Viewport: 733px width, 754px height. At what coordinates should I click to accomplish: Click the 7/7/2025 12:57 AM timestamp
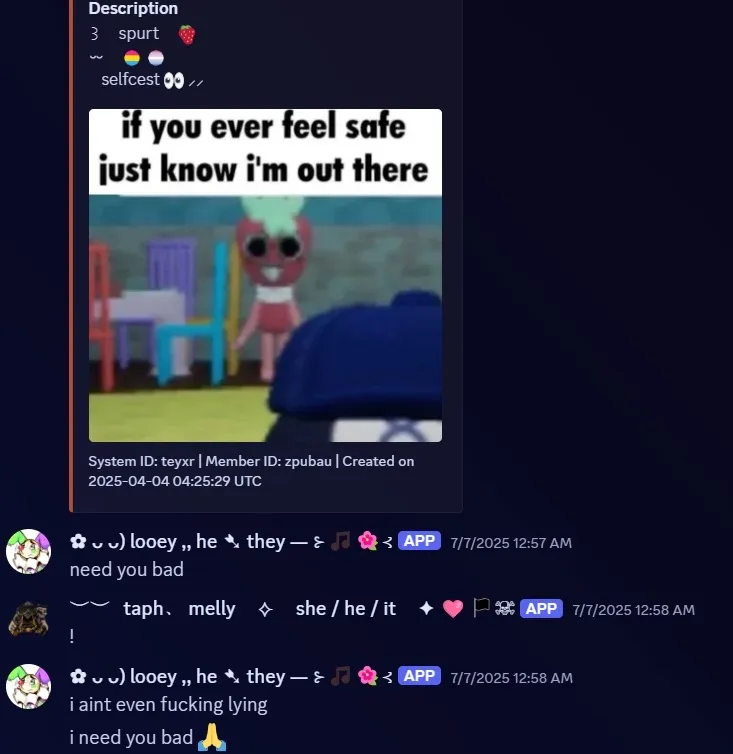pos(511,543)
